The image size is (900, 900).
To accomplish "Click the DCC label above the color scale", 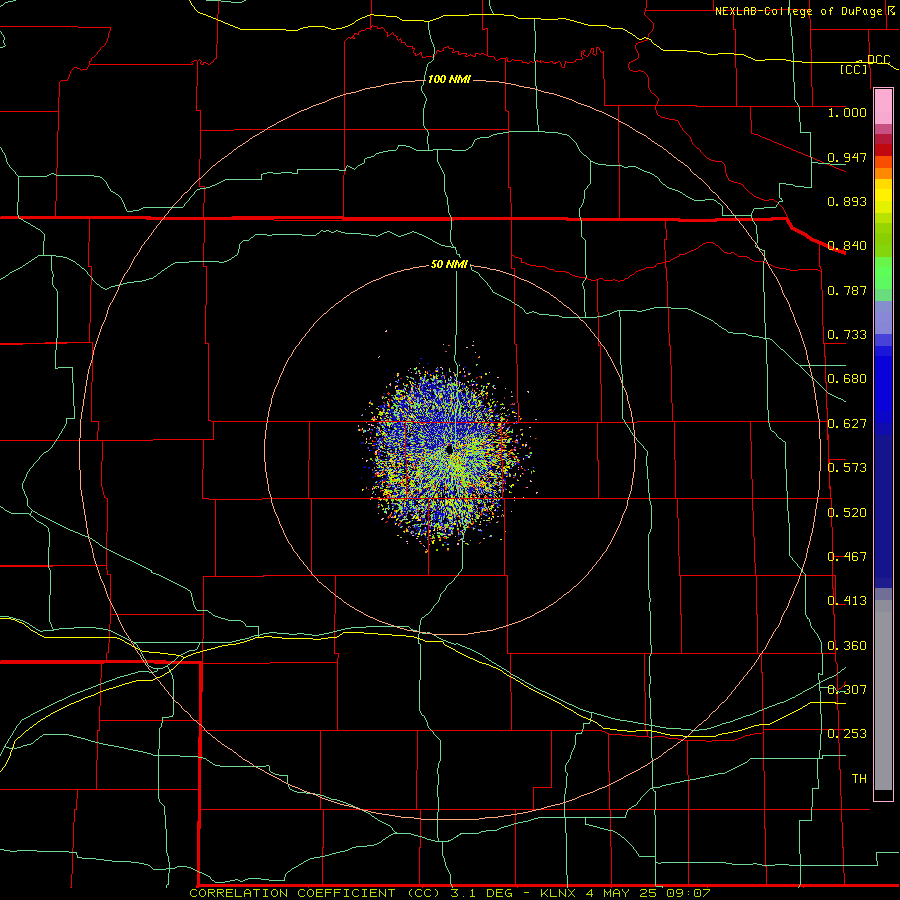I will click(878, 59).
